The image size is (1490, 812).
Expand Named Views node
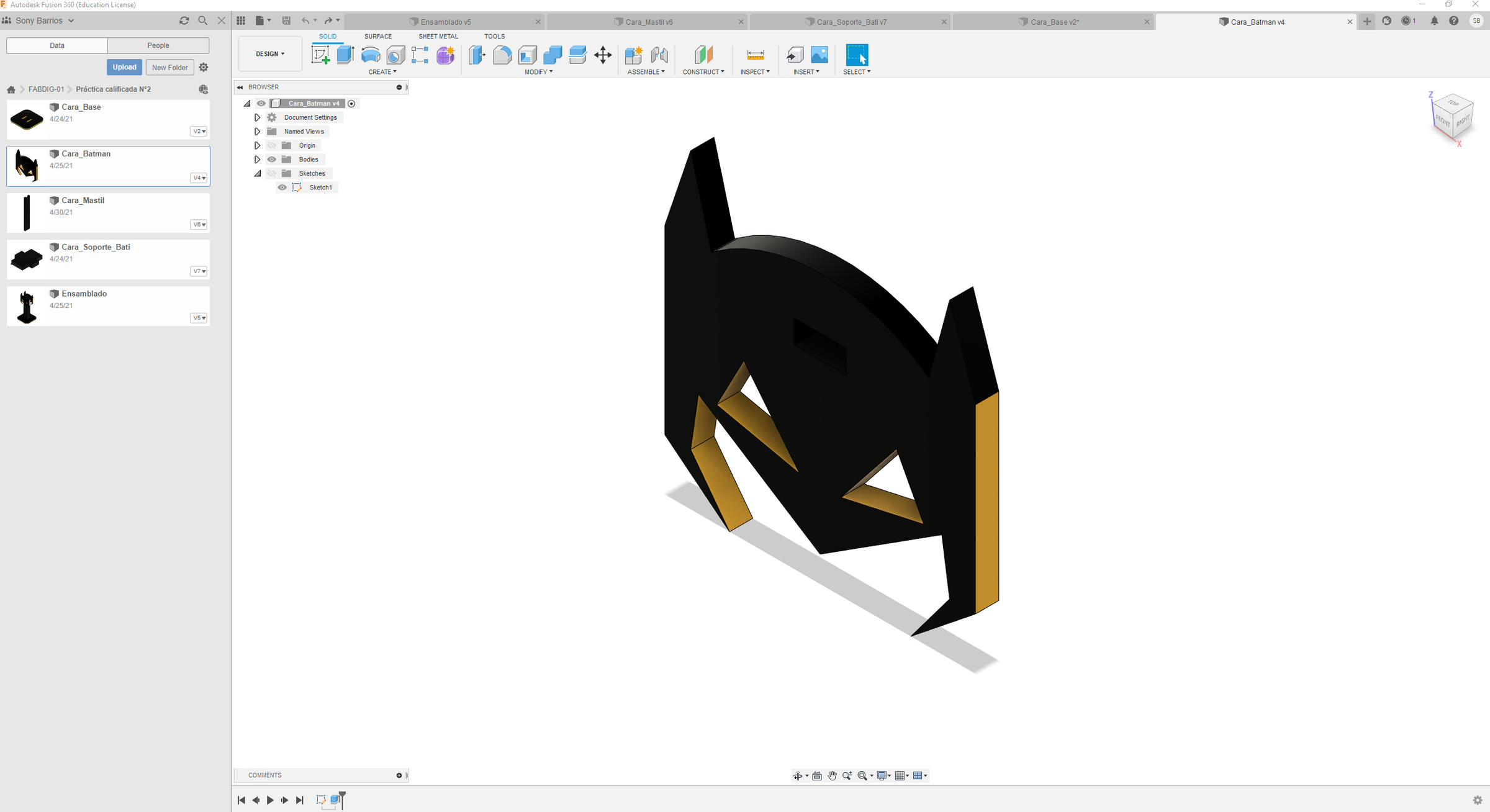pyautogui.click(x=257, y=132)
